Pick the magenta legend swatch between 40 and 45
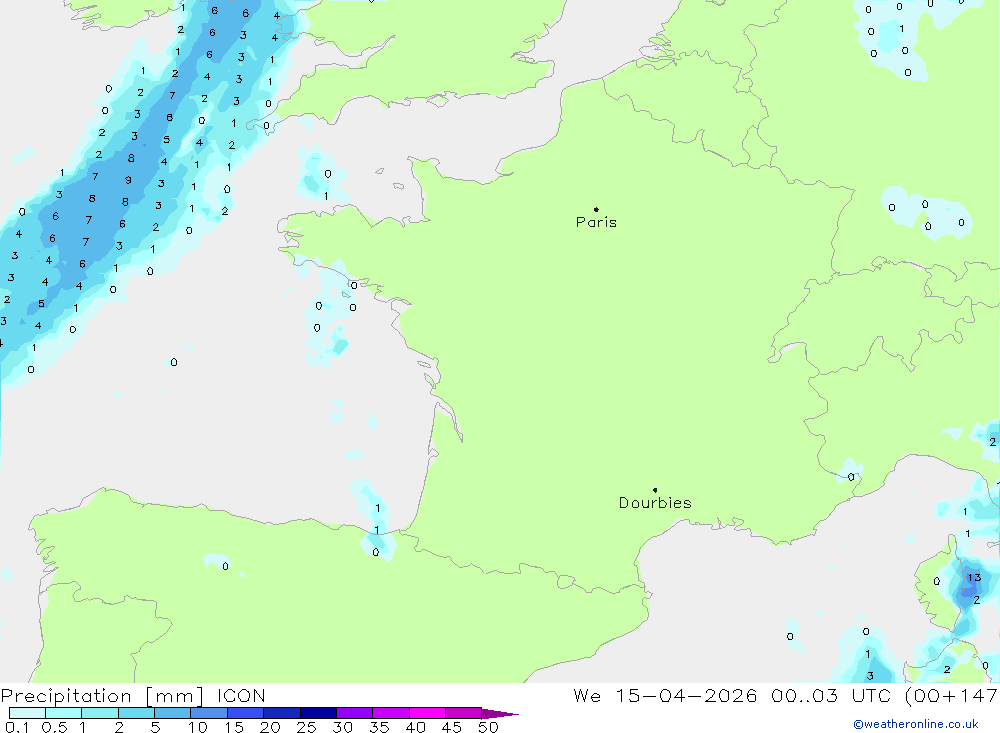Image resolution: width=1000 pixels, height=733 pixels. click(x=427, y=713)
